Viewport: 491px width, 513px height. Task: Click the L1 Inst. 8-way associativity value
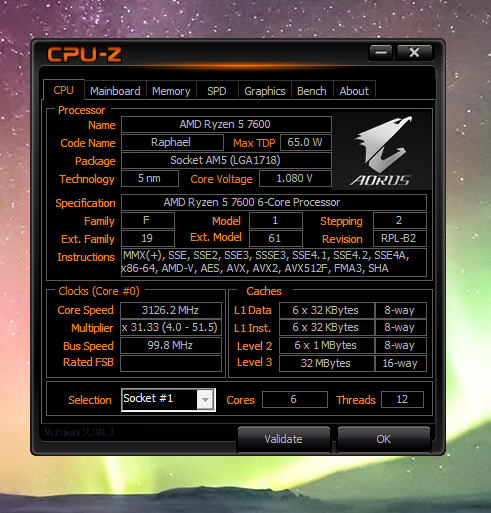click(401, 328)
